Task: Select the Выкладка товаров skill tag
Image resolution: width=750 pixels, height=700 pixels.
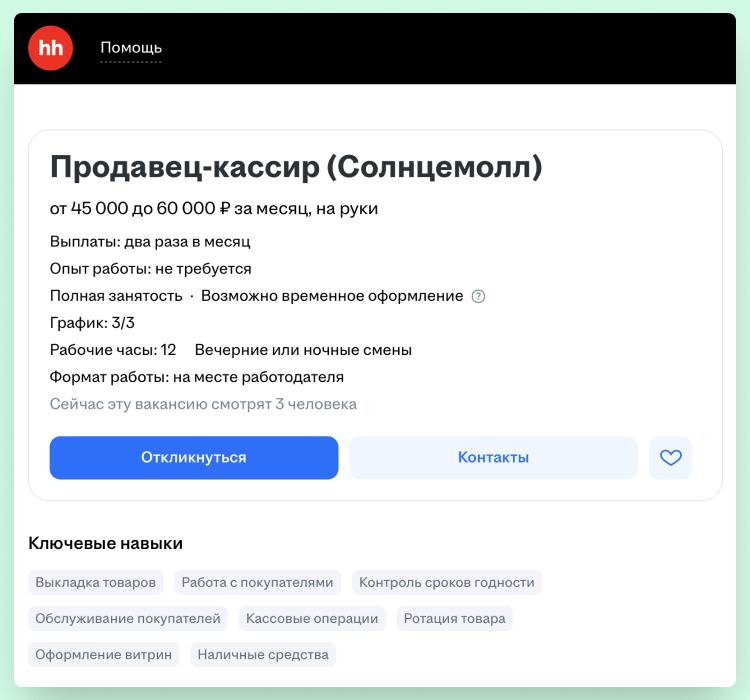Action: [96, 582]
